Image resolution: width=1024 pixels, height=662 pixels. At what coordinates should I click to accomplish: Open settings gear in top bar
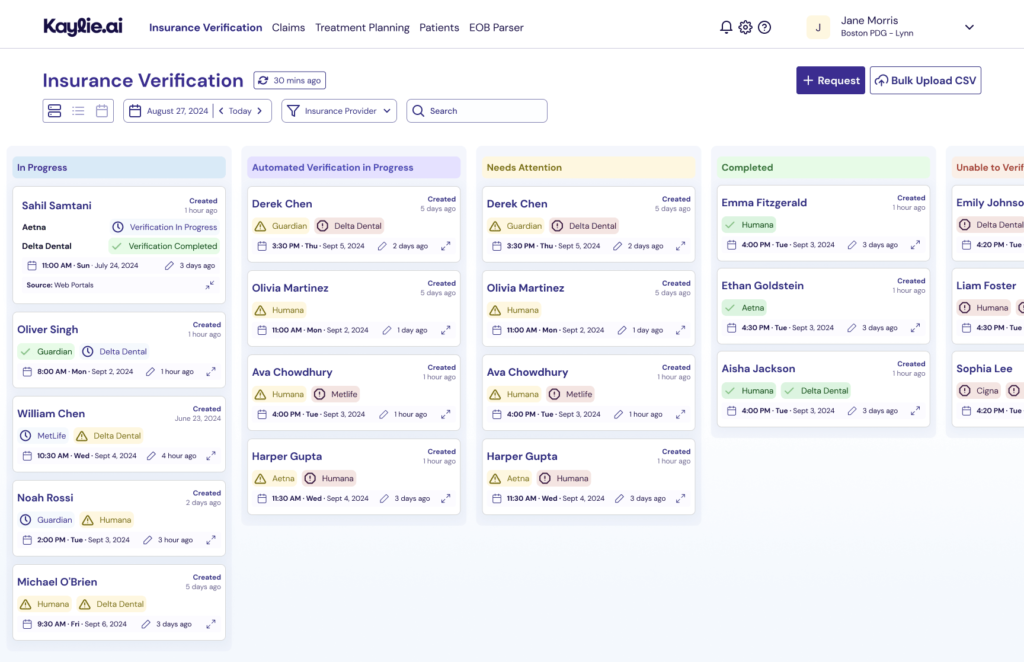745,28
